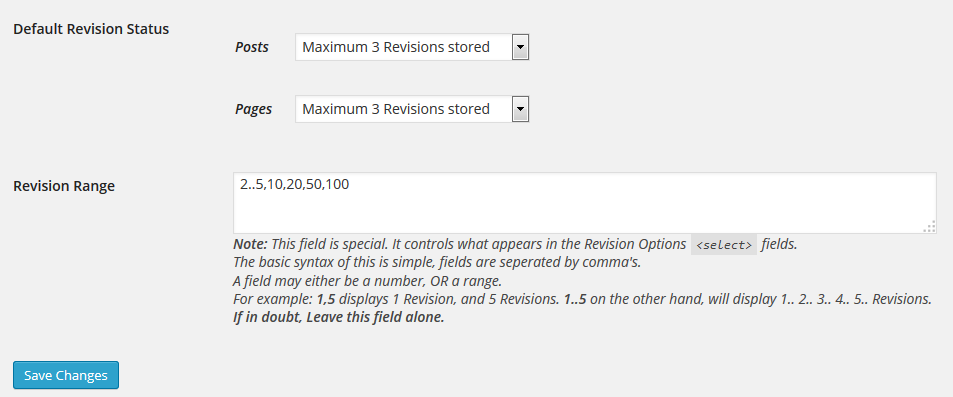
Task: Grab the Revision Range textarea resize grip
Action: (929, 227)
